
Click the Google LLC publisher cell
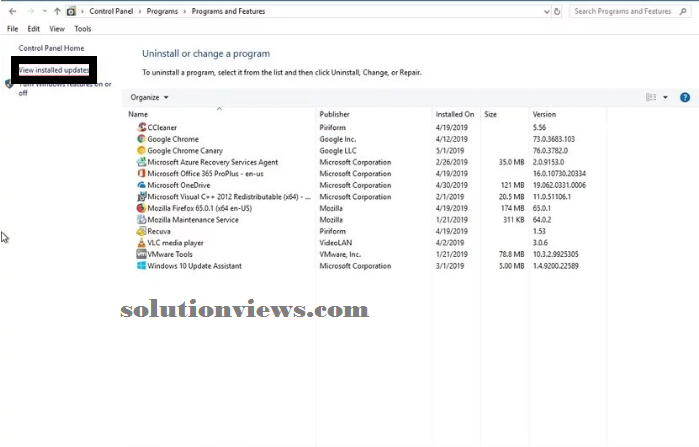click(338, 151)
